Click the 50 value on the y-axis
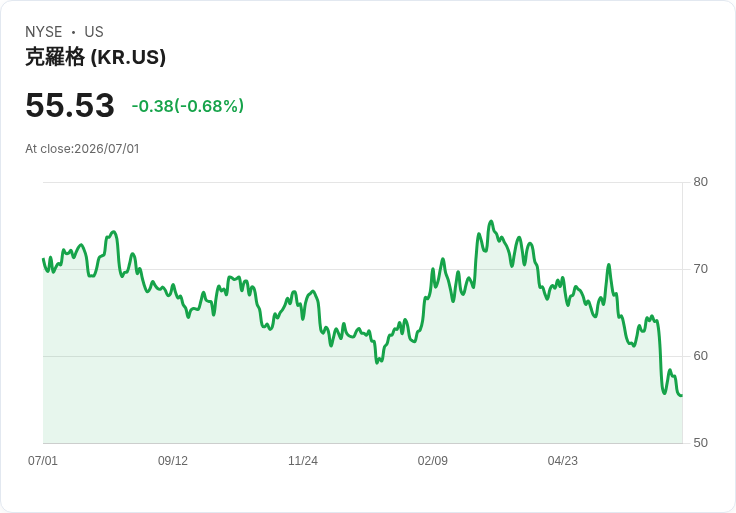This screenshot has height=513, width=736. (700, 443)
